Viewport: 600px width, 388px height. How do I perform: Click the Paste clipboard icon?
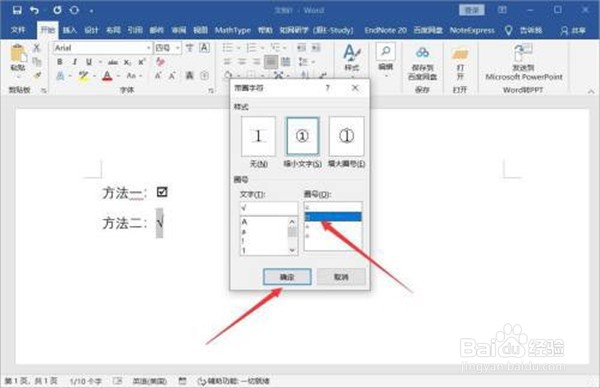(x=18, y=54)
